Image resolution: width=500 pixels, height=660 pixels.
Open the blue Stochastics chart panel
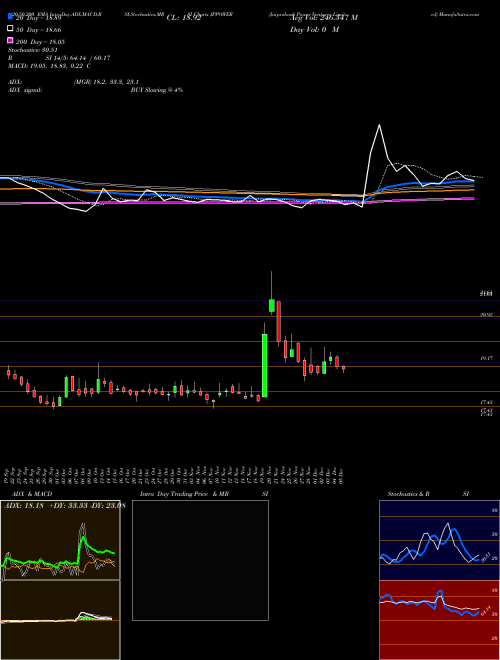[x=439, y=540]
